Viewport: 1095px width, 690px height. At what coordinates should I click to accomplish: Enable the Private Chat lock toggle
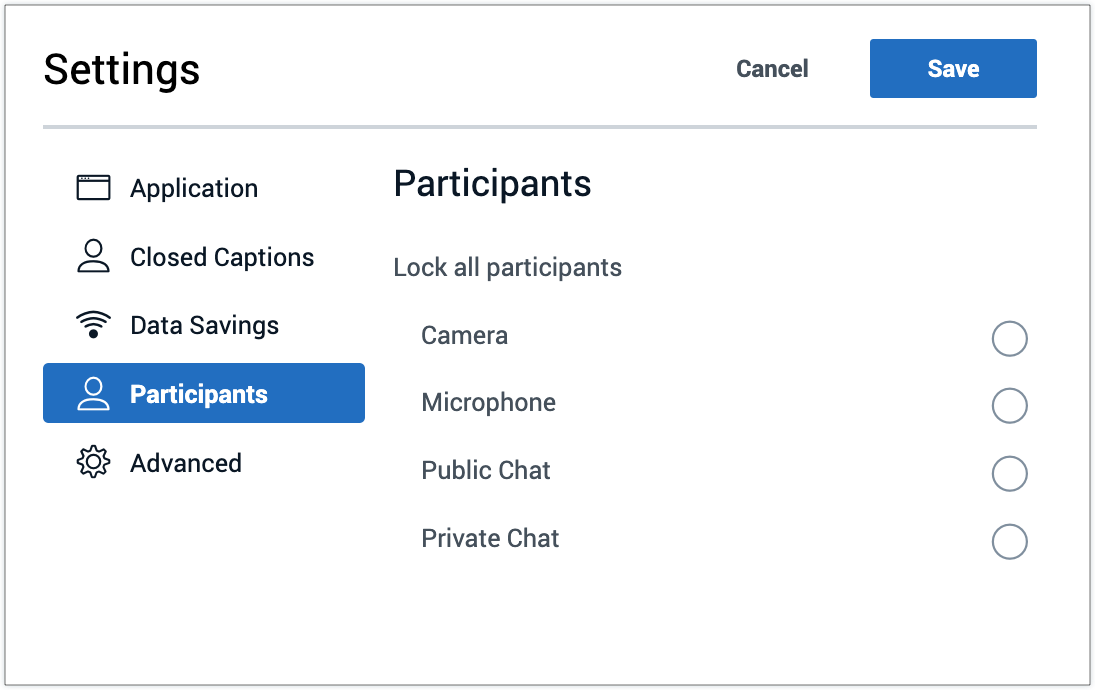click(1009, 542)
